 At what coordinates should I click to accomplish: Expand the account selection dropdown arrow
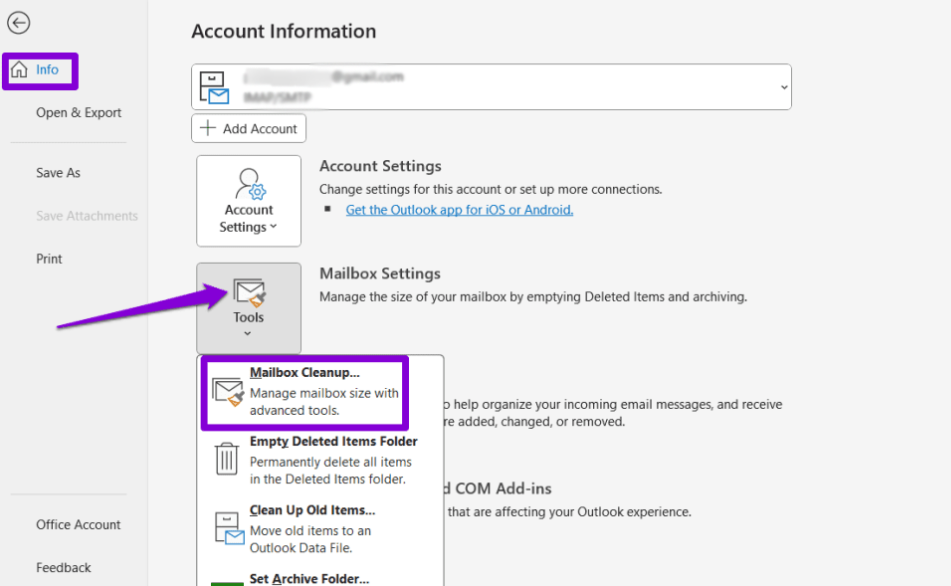pos(784,87)
